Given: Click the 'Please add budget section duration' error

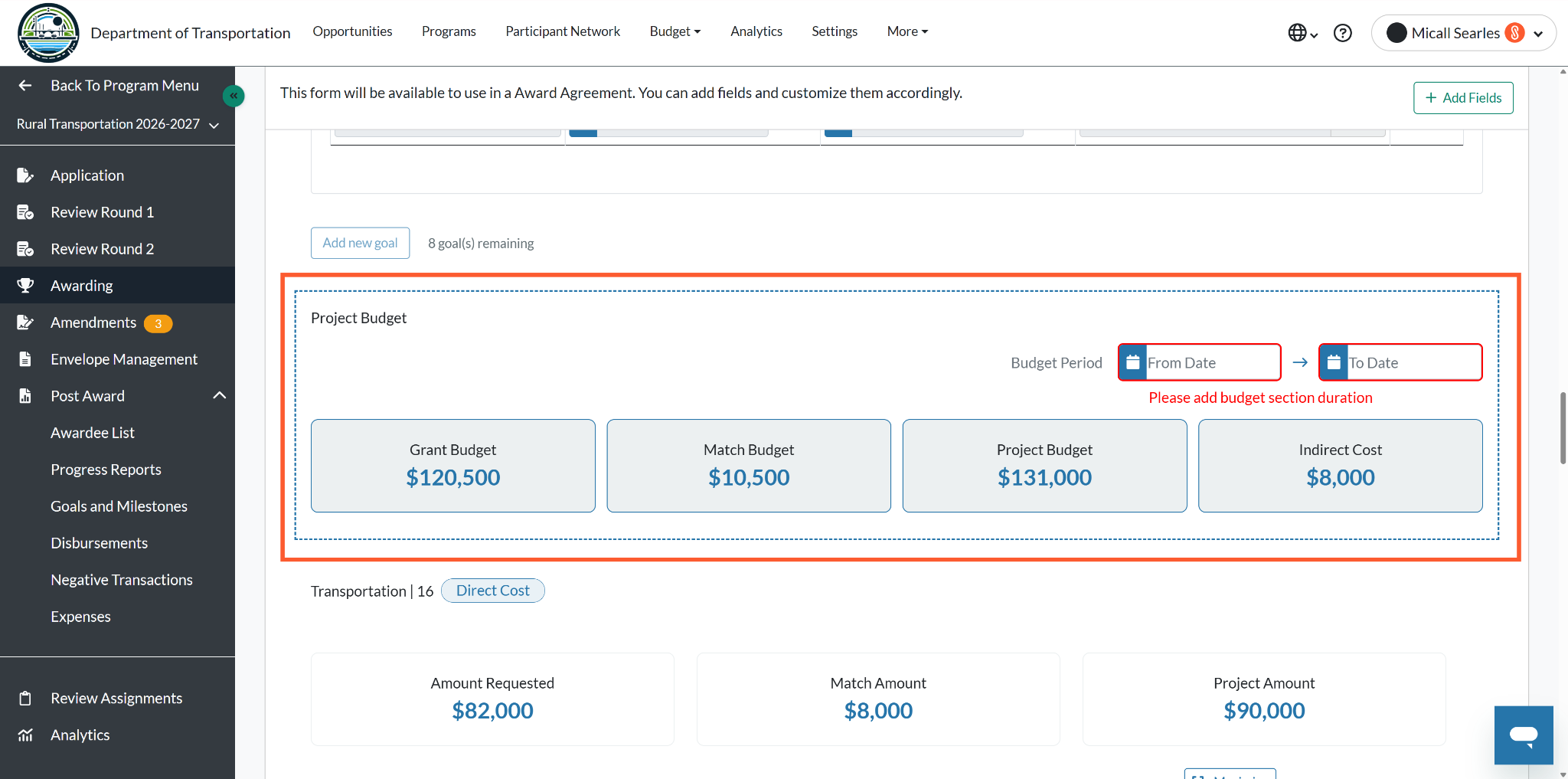Looking at the screenshot, I should click(x=1260, y=398).
